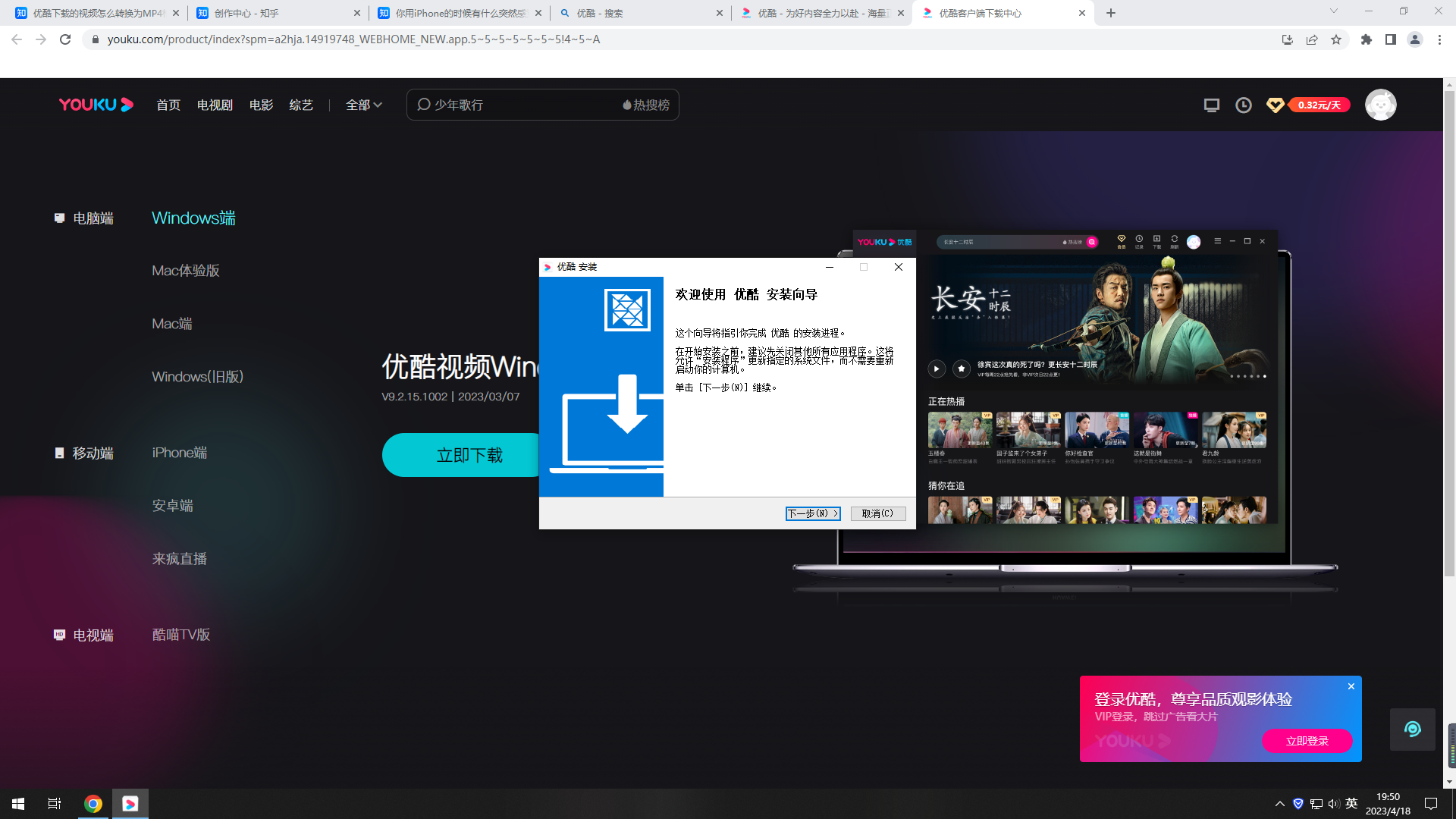Bookmark this page with the star icon
Image resolution: width=1456 pixels, height=819 pixels.
tap(1336, 39)
